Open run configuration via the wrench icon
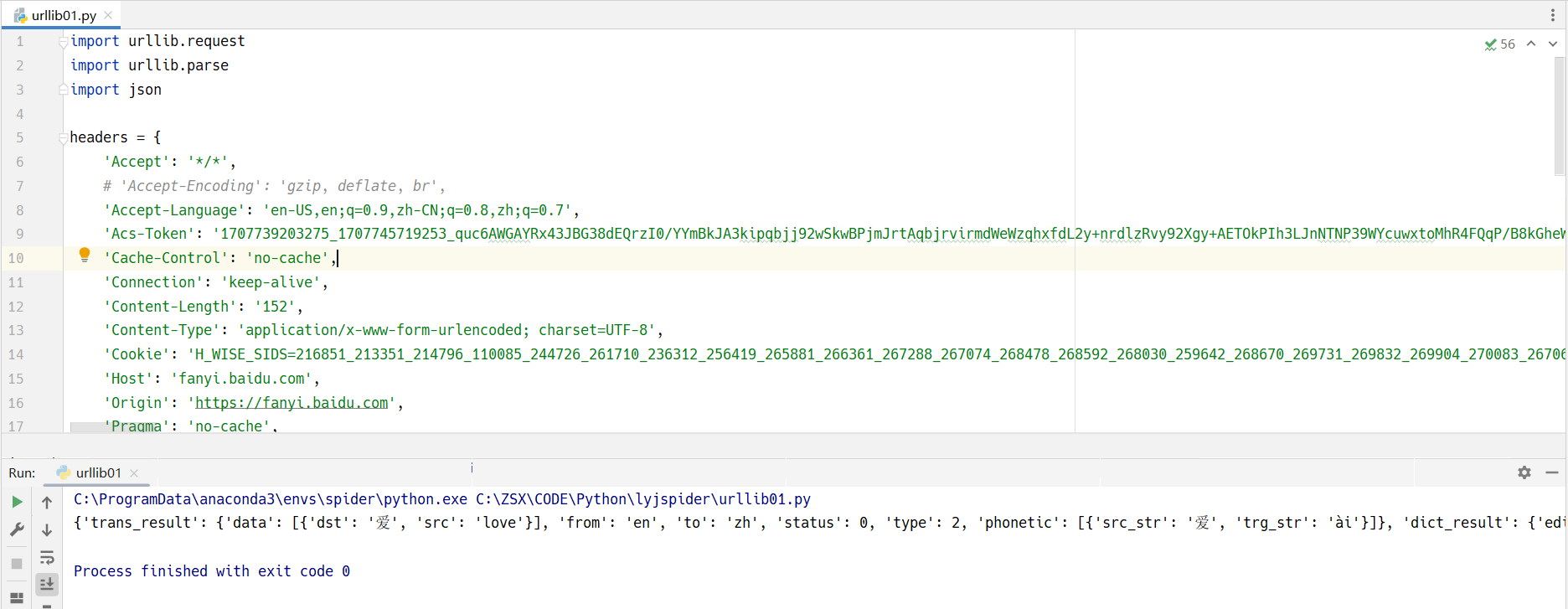Viewport: 1568px width, 609px height. pos(17,529)
